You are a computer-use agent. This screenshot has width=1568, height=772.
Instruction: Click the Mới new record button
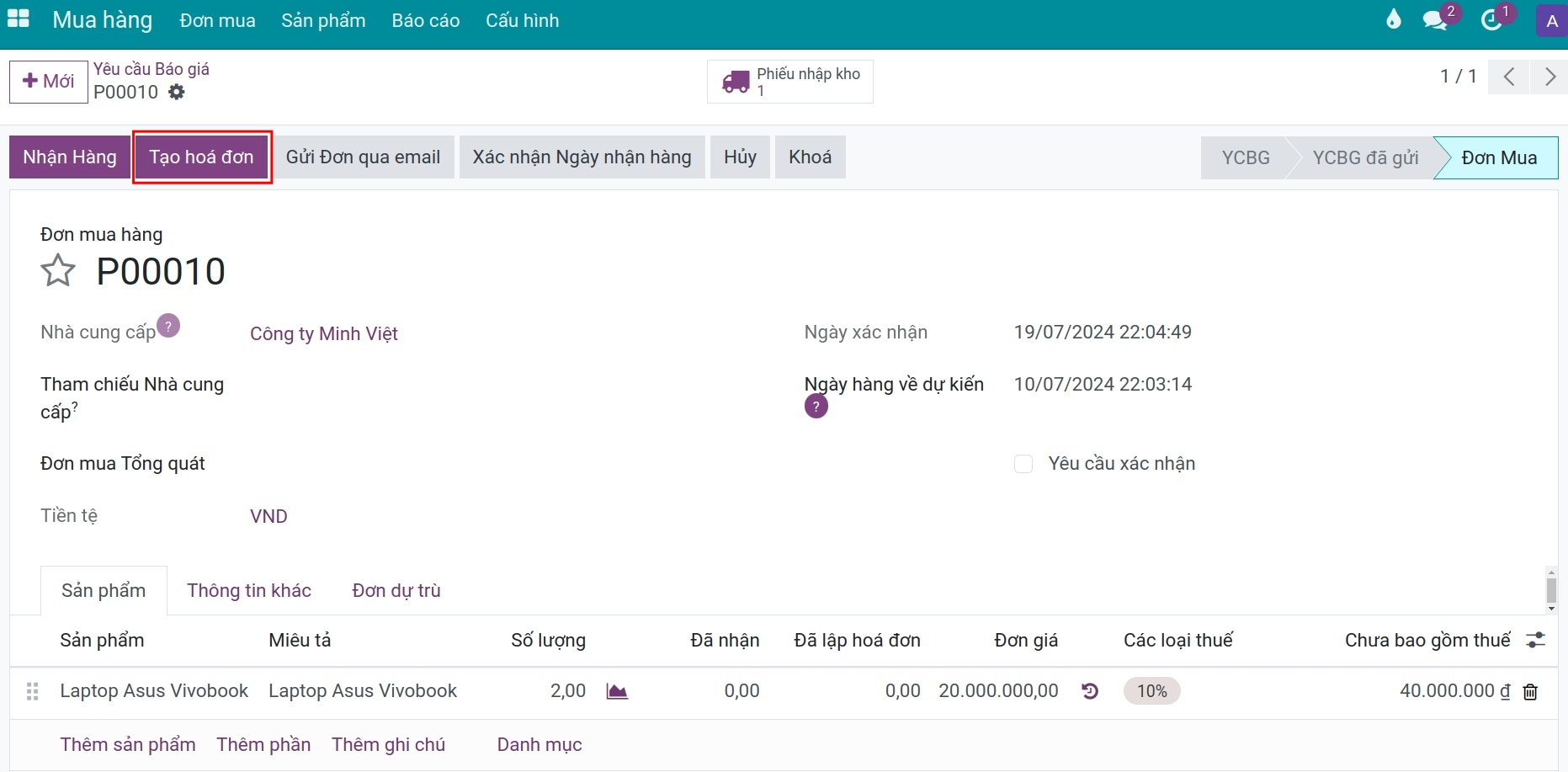[x=49, y=82]
